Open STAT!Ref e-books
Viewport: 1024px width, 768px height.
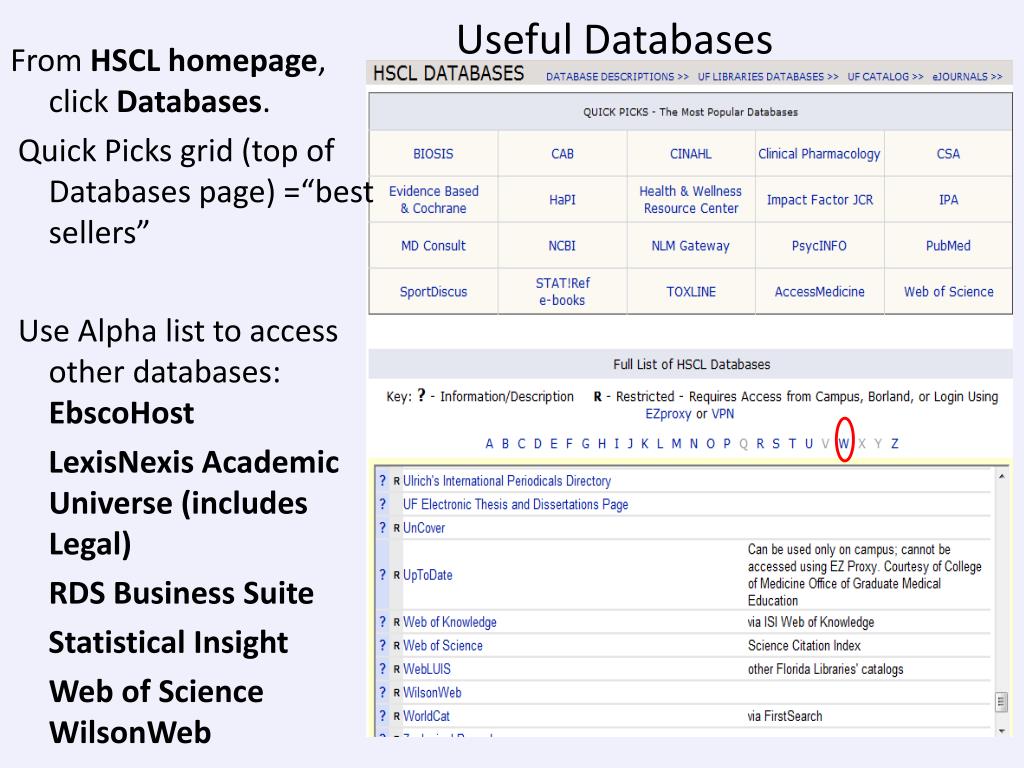coord(562,292)
